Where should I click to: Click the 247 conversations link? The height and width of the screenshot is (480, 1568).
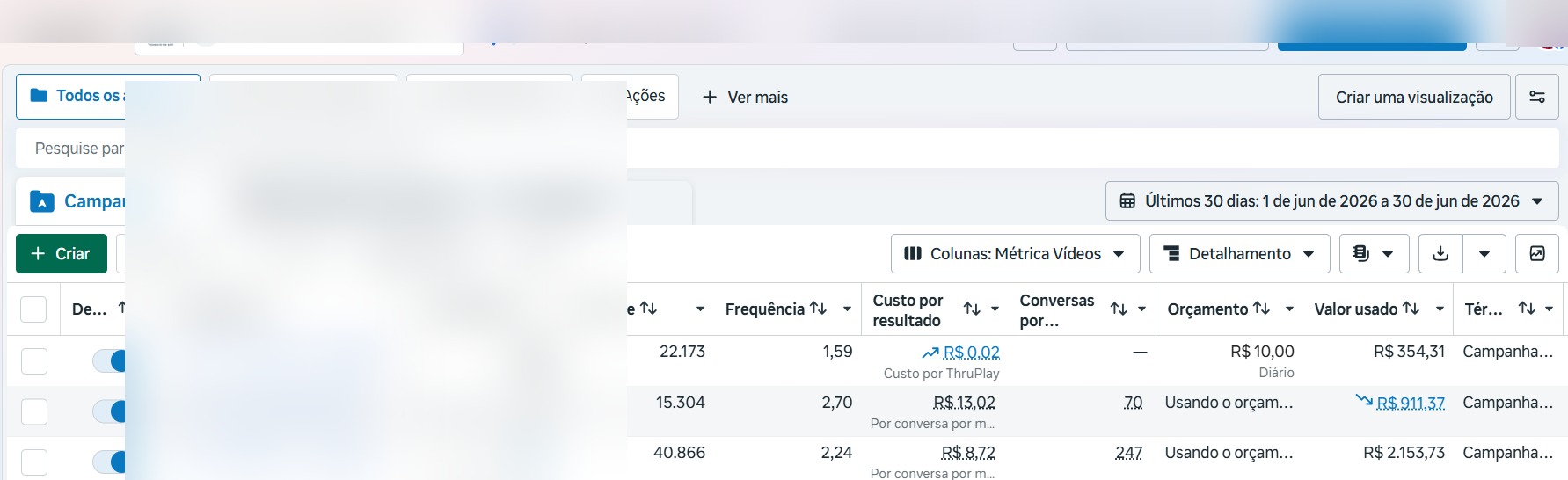point(1128,453)
